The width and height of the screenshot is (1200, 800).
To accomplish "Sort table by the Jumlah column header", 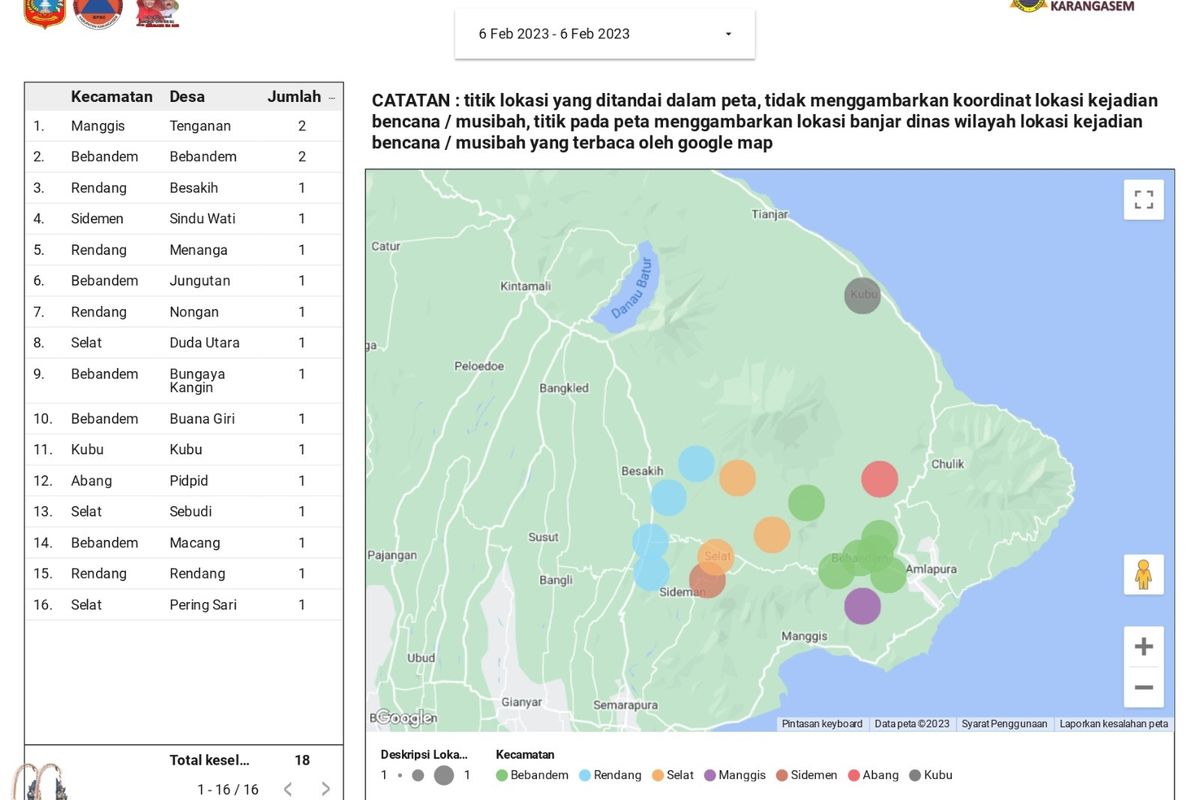I will tap(294, 97).
